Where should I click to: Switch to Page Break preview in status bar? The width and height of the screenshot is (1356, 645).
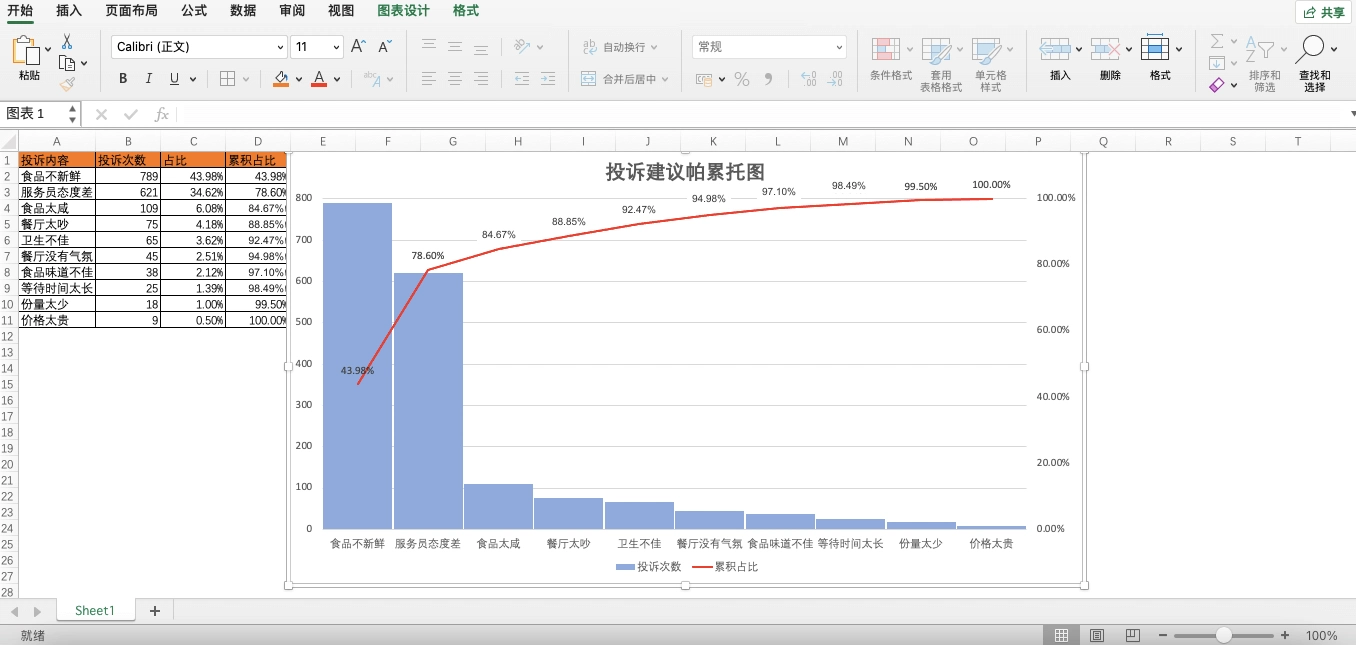pos(1132,635)
